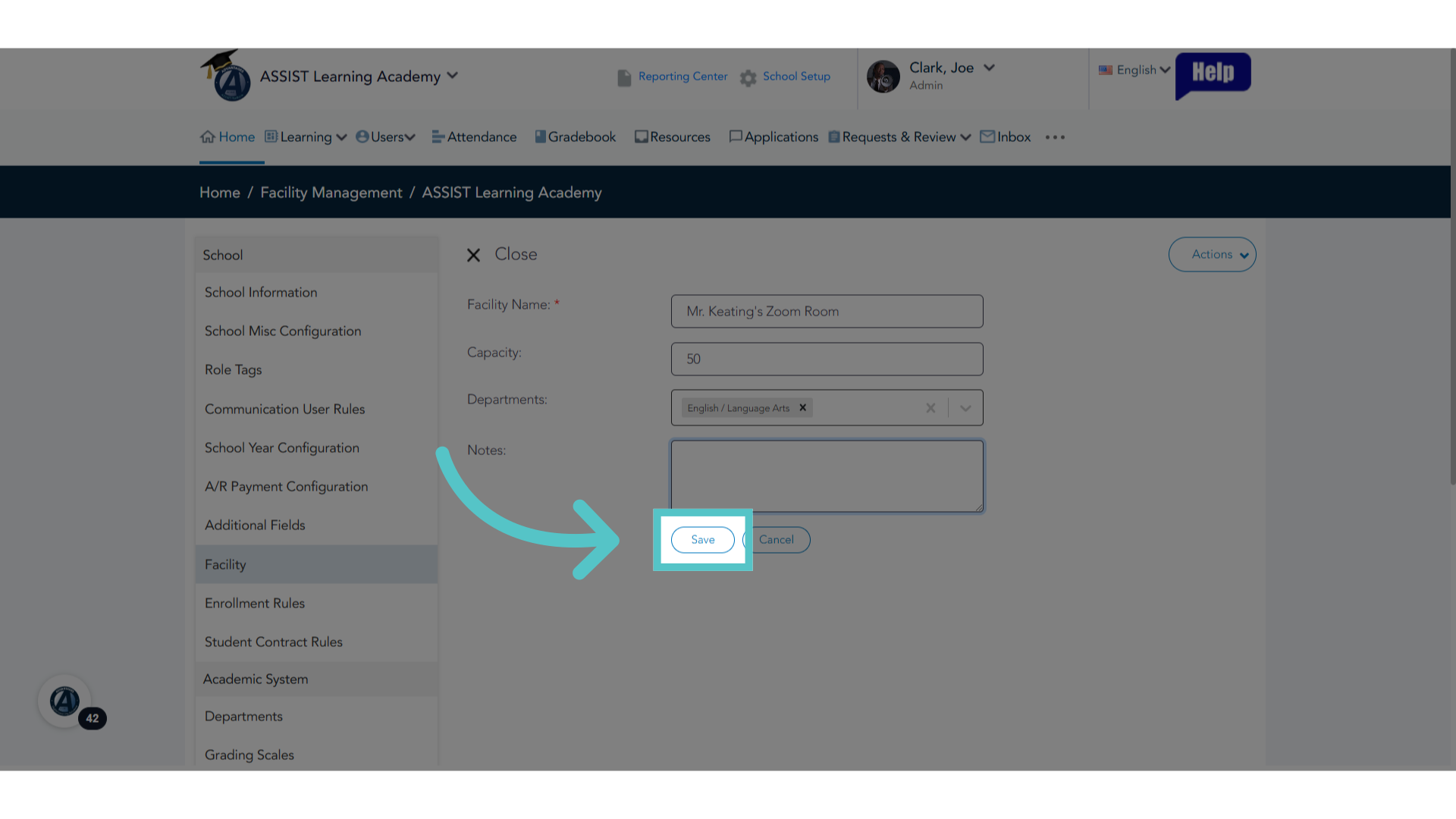
Task: Save the facility details
Action: 703,540
